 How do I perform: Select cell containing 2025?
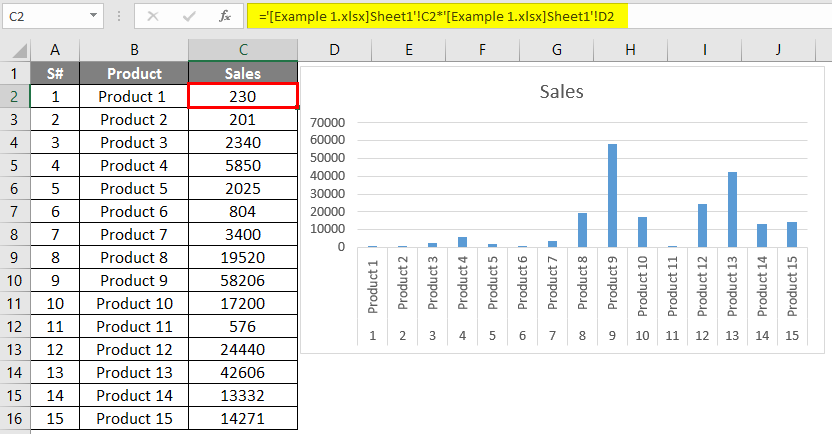[x=243, y=188]
